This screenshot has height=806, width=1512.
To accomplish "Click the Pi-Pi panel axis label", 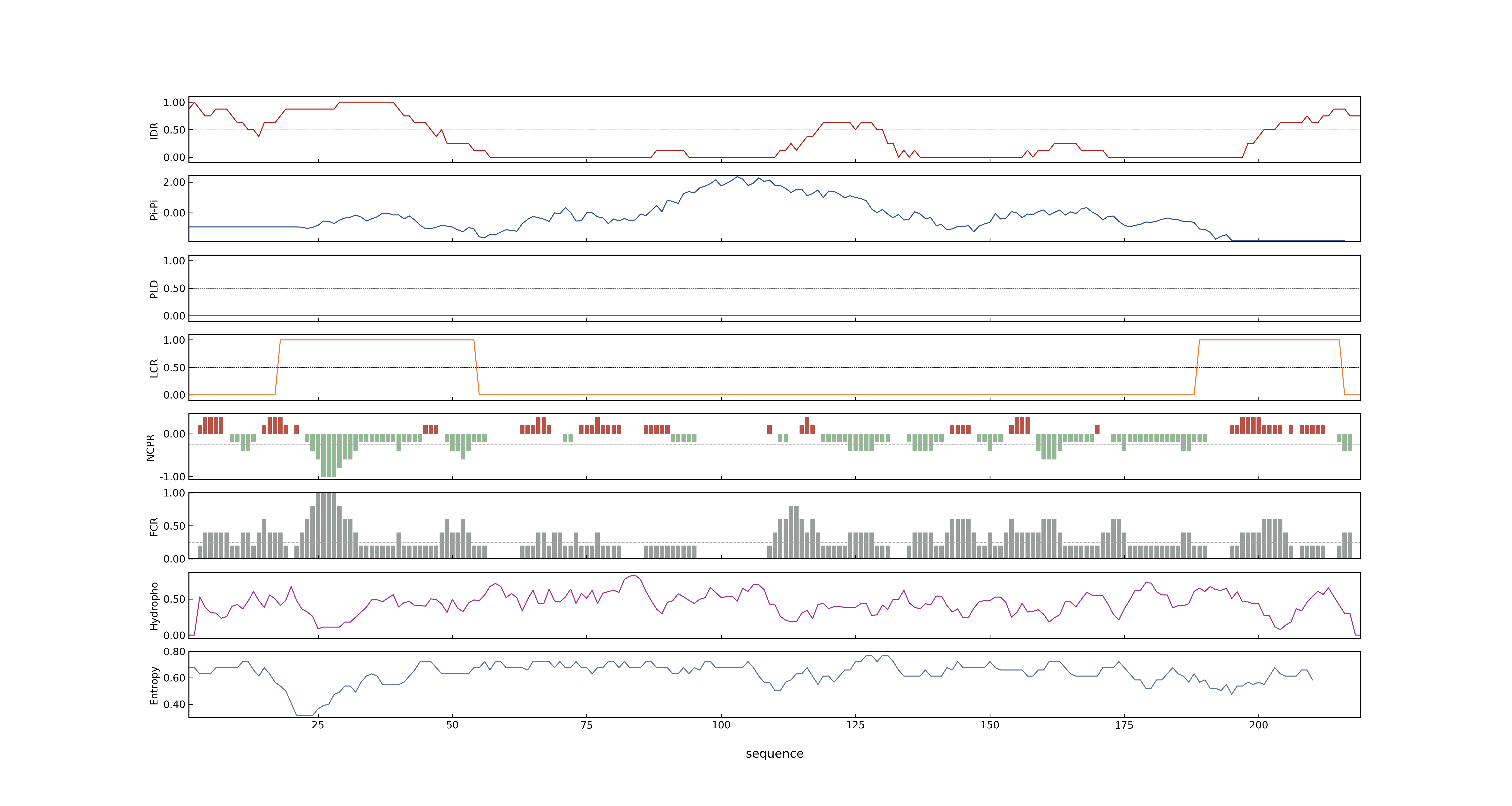I will [154, 209].
